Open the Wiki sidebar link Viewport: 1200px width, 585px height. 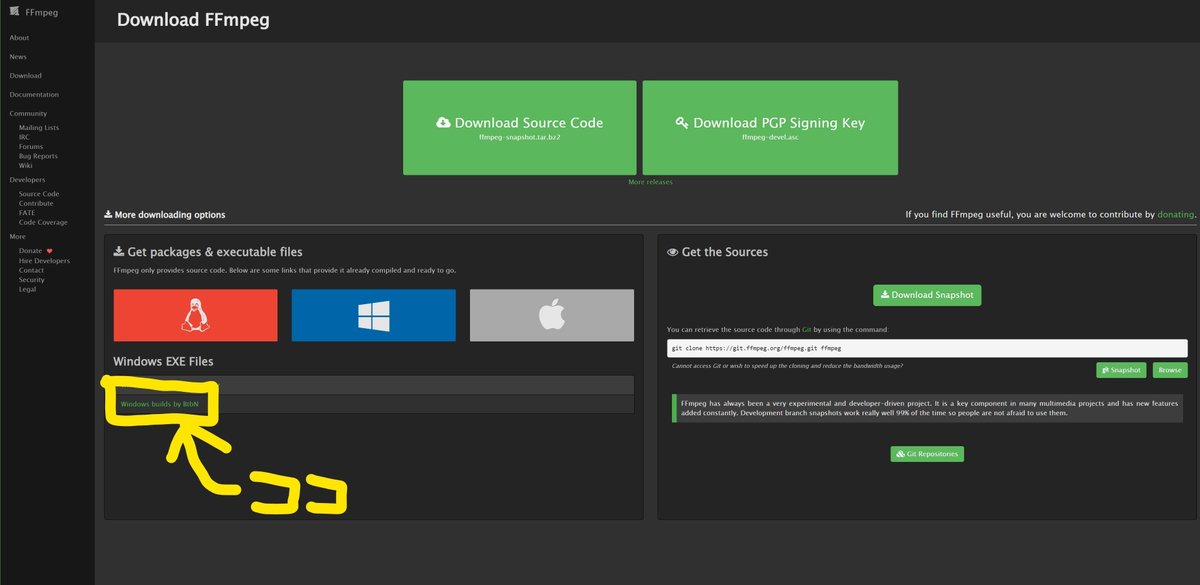pyautogui.click(x=26, y=165)
